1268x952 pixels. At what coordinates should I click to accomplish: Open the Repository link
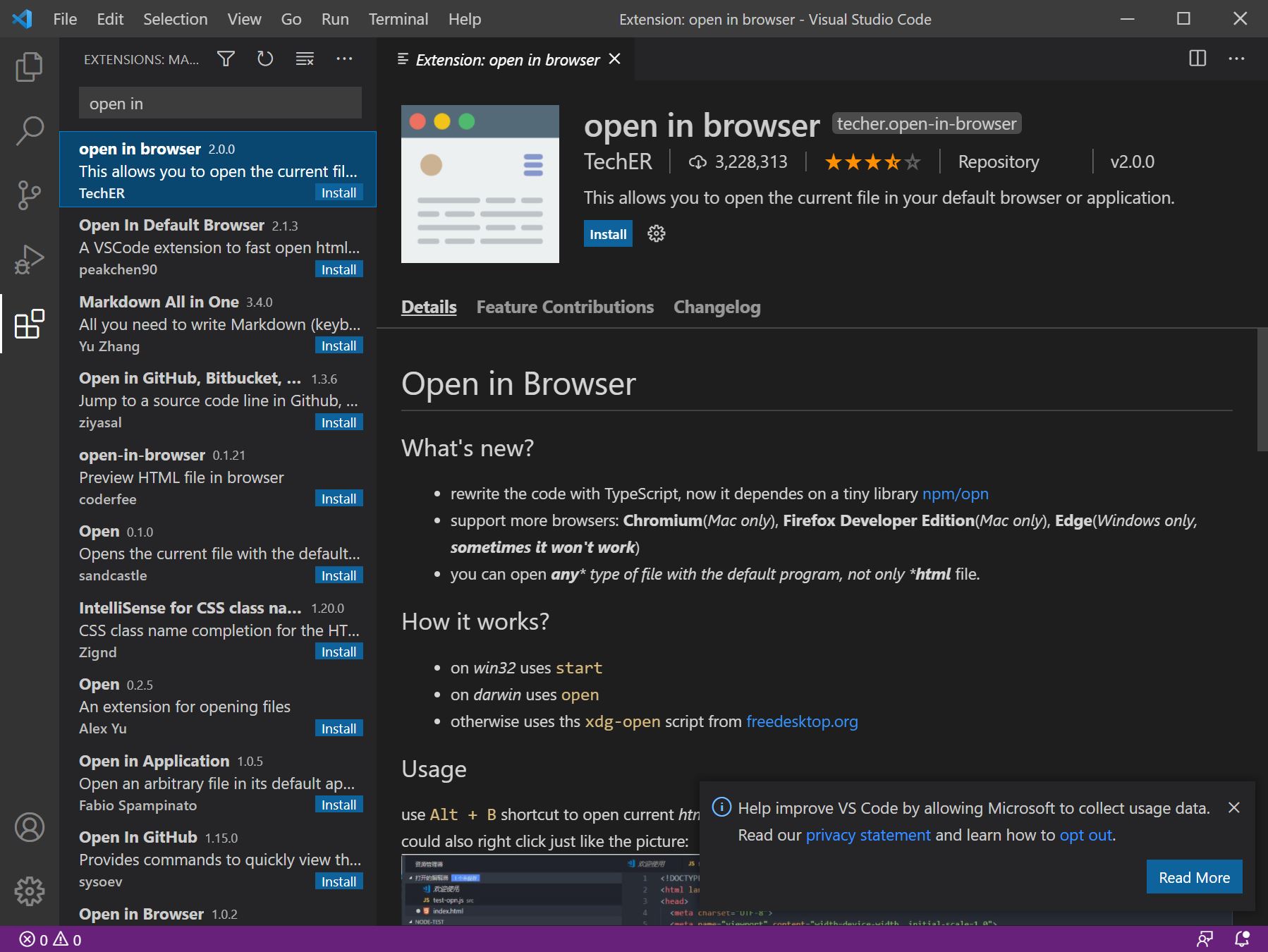999,162
